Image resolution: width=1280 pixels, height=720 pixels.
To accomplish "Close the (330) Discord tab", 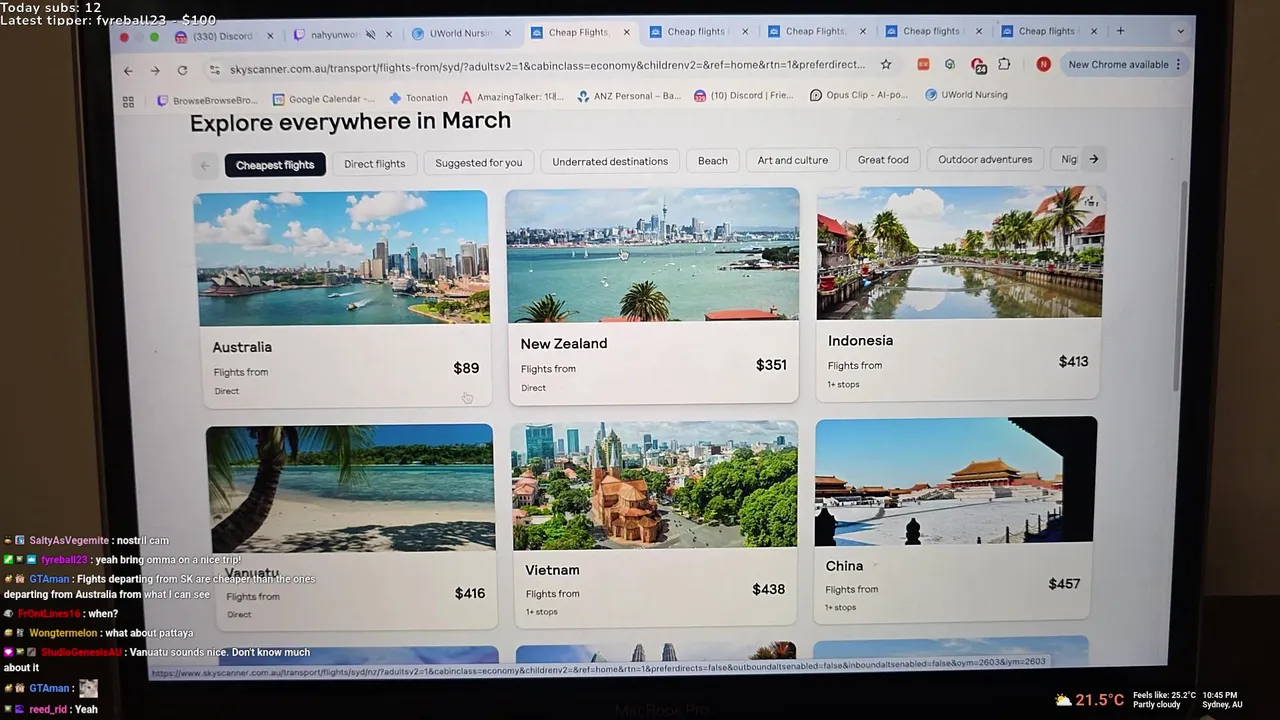I will [x=269, y=36].
